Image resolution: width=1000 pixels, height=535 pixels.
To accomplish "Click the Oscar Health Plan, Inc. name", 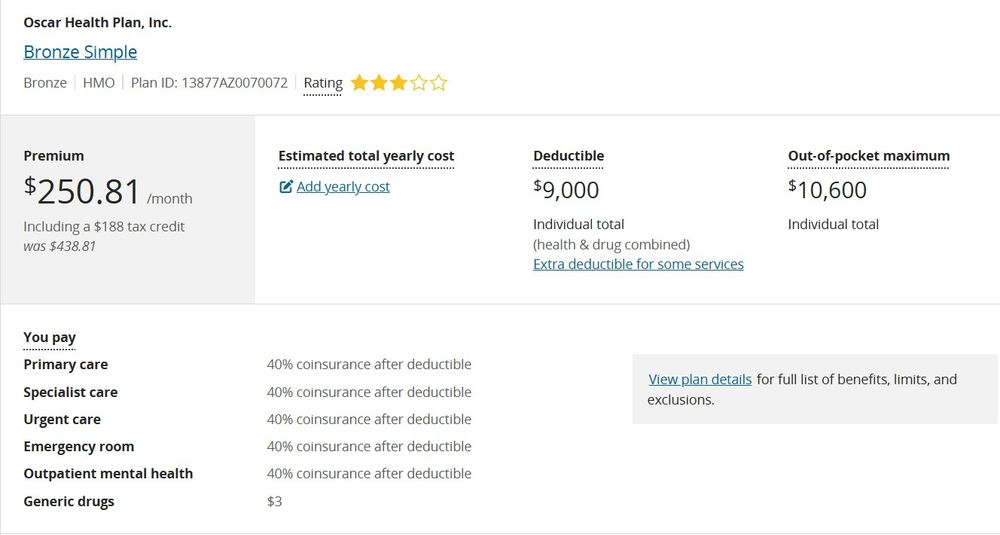I will [x=97, y=22].
